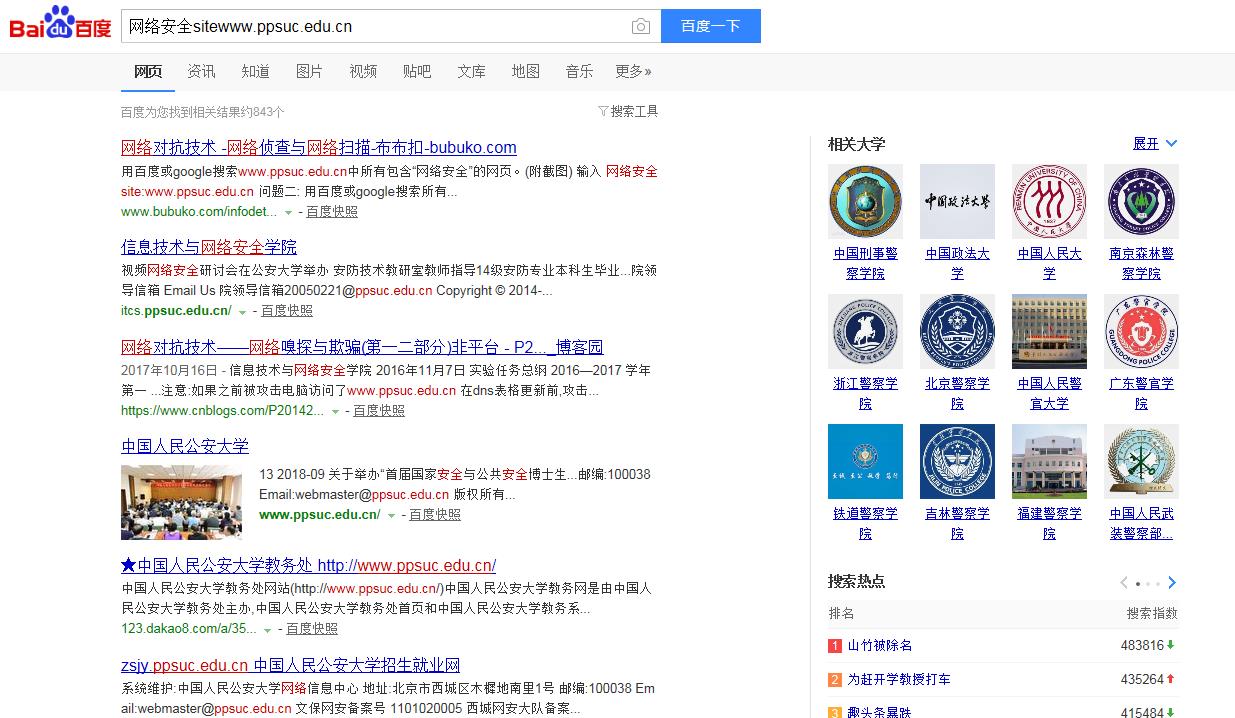1235x718 pixels.
Task: Select the 网页 tab
Action: [x=148, y=71]
